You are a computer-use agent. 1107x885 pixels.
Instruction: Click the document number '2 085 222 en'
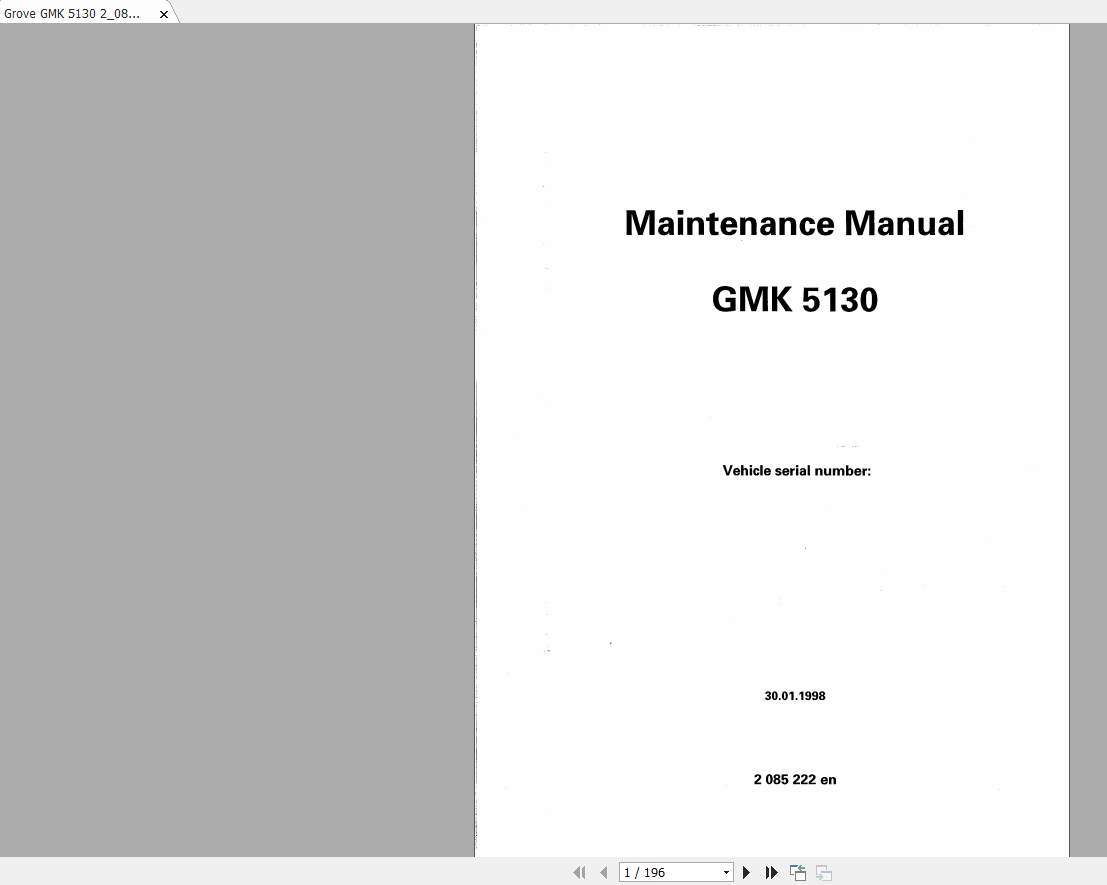(795, 779)
